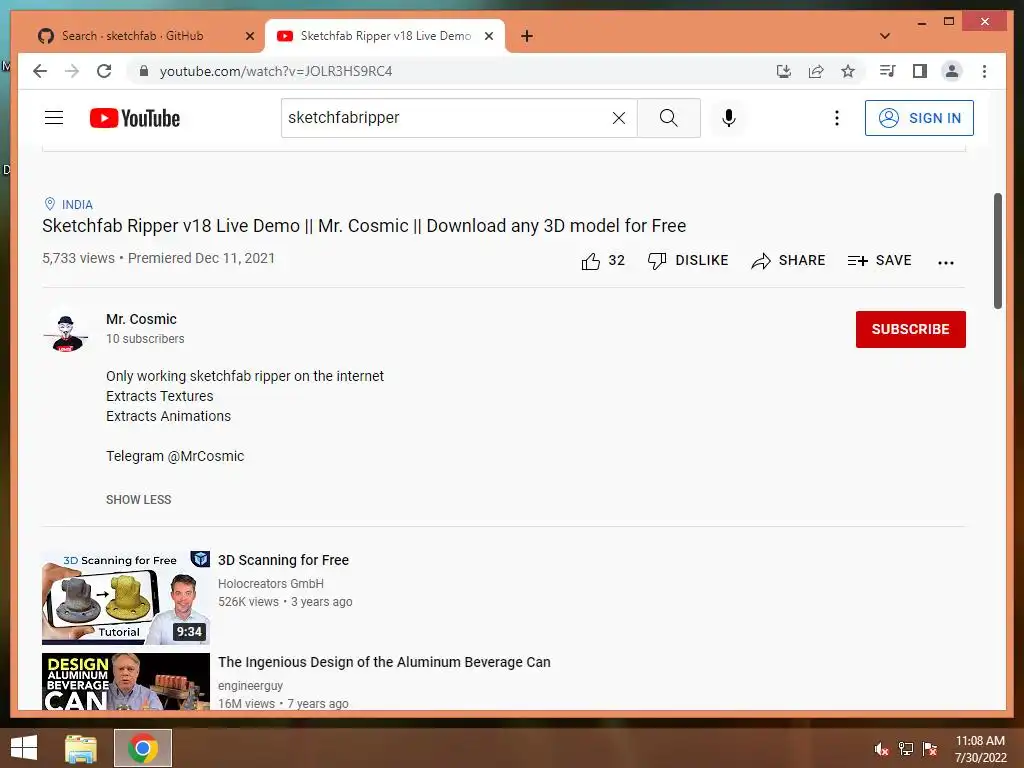Subscribe to Mr. Cosmic channel
The width and height of the screenshot is (1024, 768).
910,329
